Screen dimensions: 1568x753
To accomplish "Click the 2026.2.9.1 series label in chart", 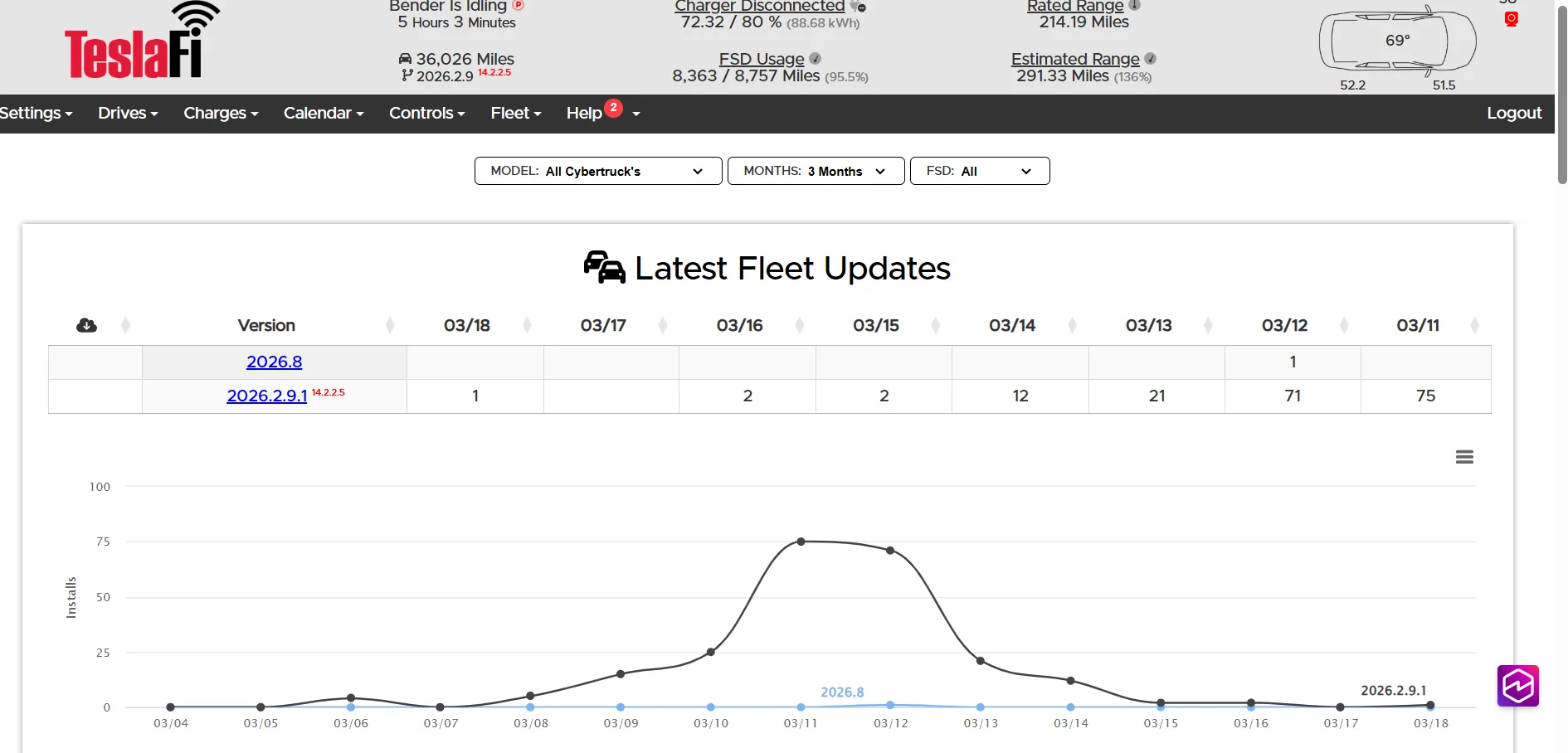I will point(1393,690).
